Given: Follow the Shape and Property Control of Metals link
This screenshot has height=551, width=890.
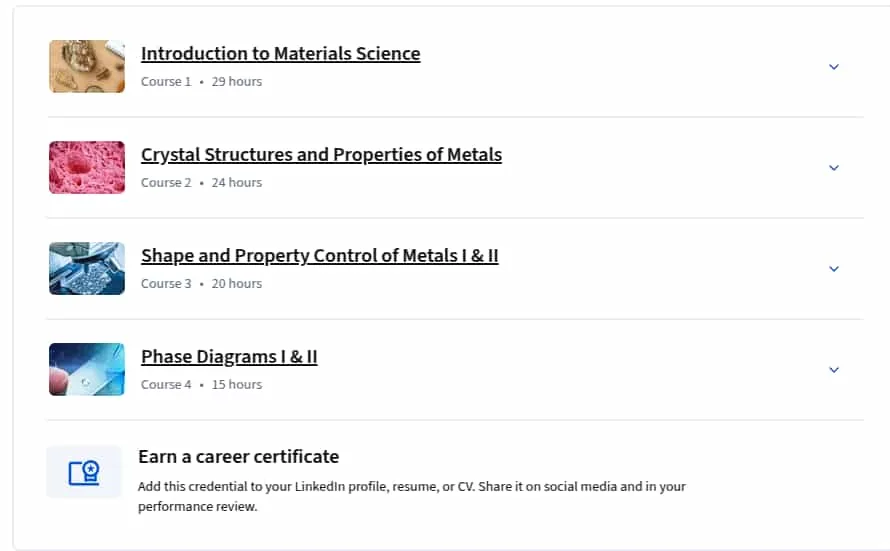Looking at the screenshot, I should (320, 255).
